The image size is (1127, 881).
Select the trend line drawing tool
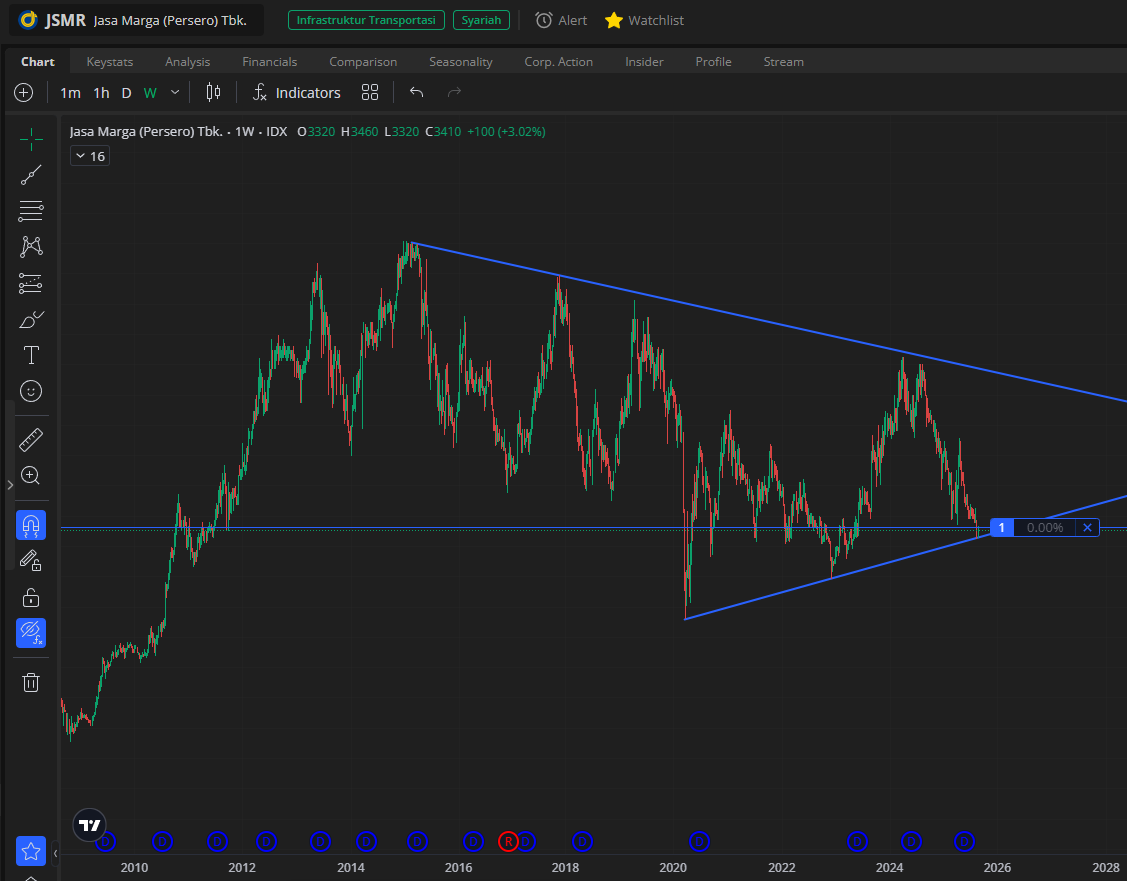click(31, 175)
